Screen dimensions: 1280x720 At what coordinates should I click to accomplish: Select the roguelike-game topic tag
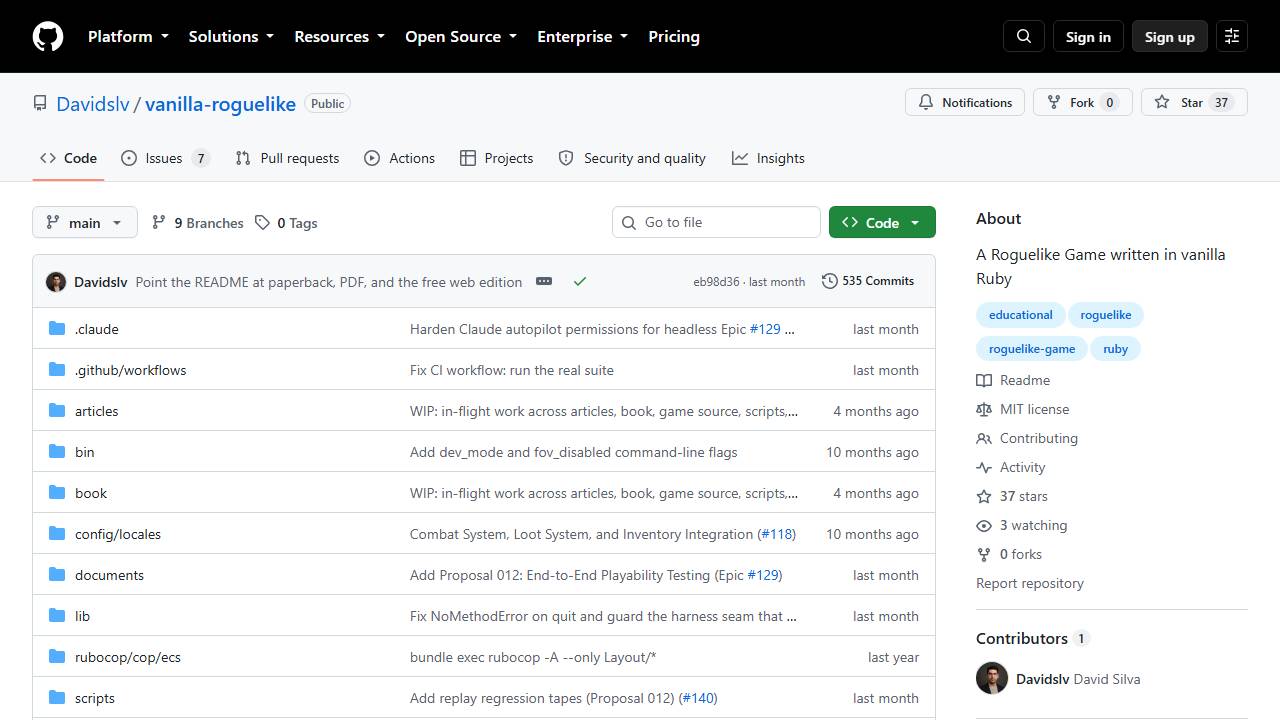coord(1032,349)
